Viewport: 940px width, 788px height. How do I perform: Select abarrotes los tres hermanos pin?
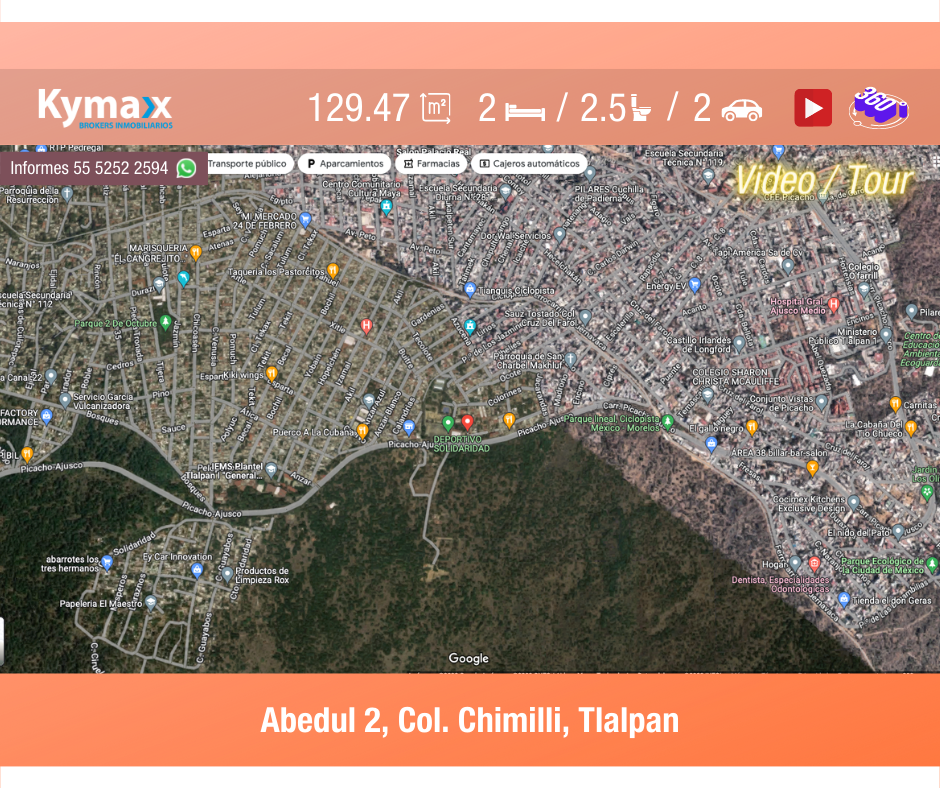107,562
